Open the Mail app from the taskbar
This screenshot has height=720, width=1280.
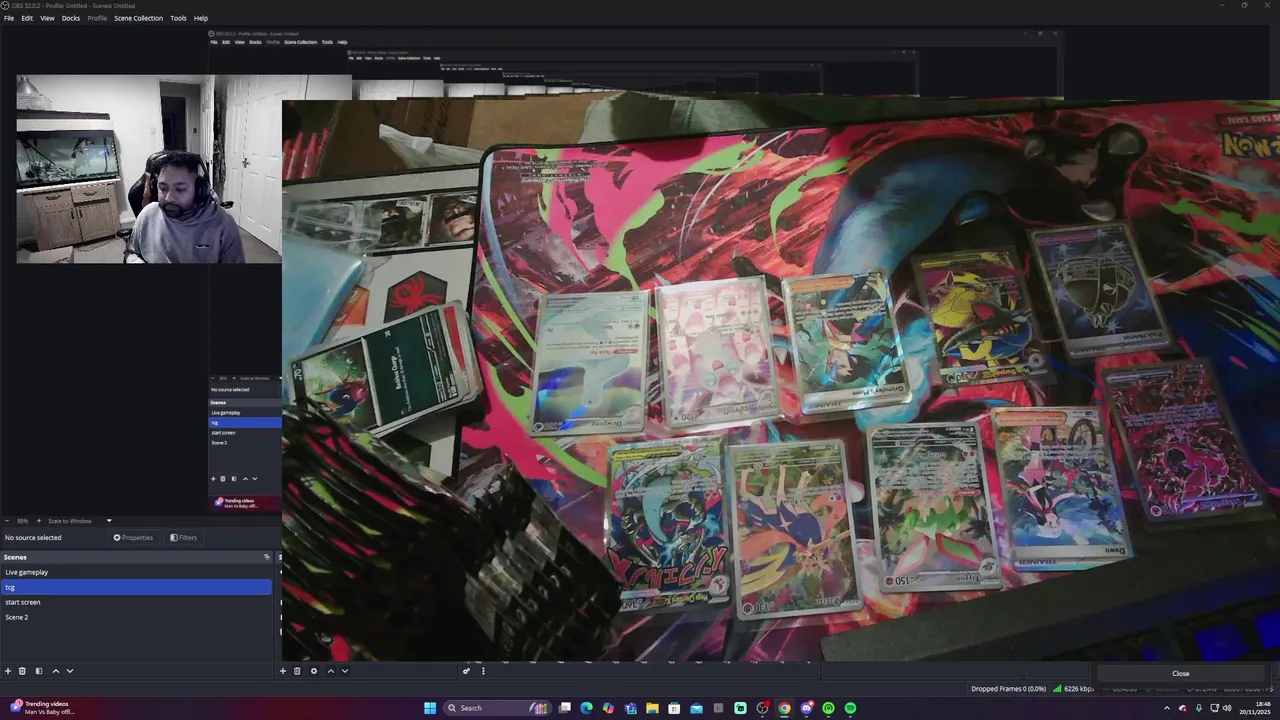pos(696,708)
